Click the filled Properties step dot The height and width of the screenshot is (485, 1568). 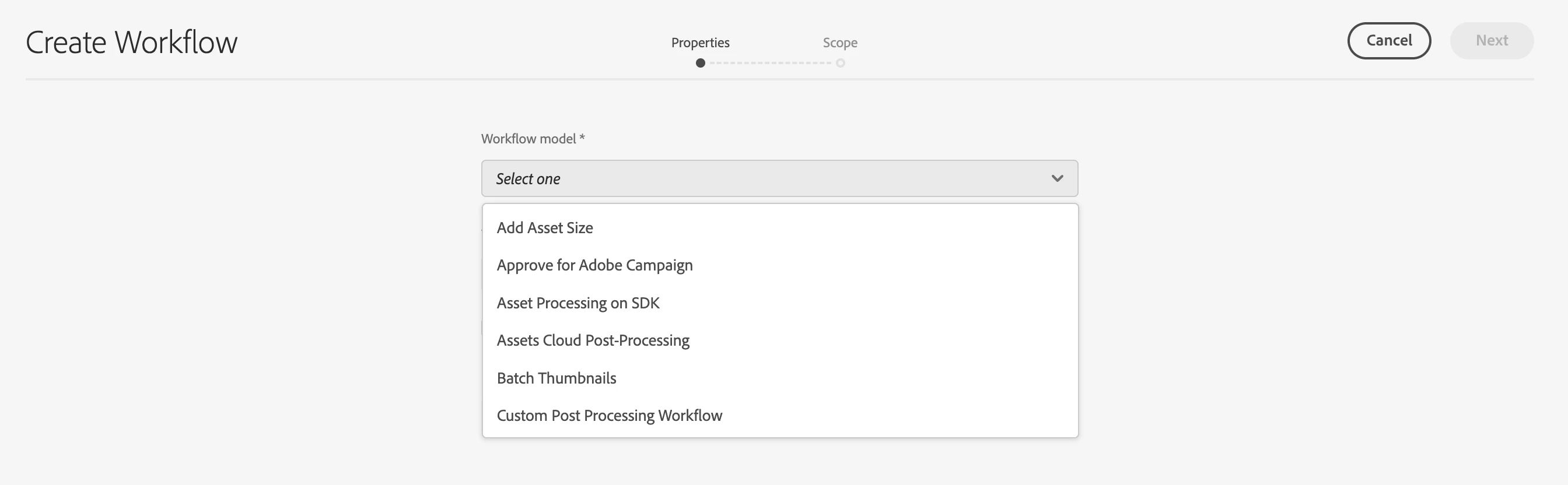pyautogui.click(x=700, y=63)
